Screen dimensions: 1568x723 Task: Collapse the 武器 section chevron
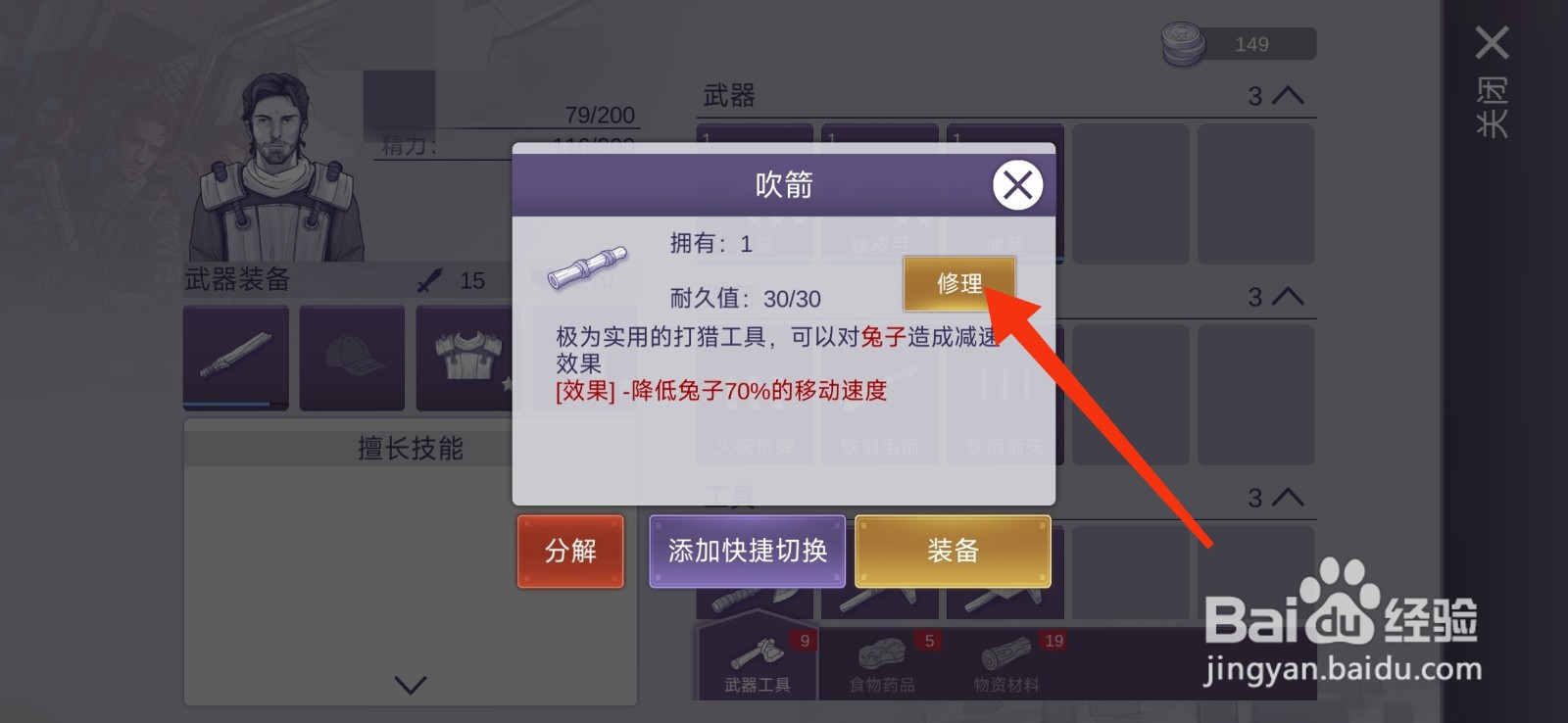(x=1288, y=95)
